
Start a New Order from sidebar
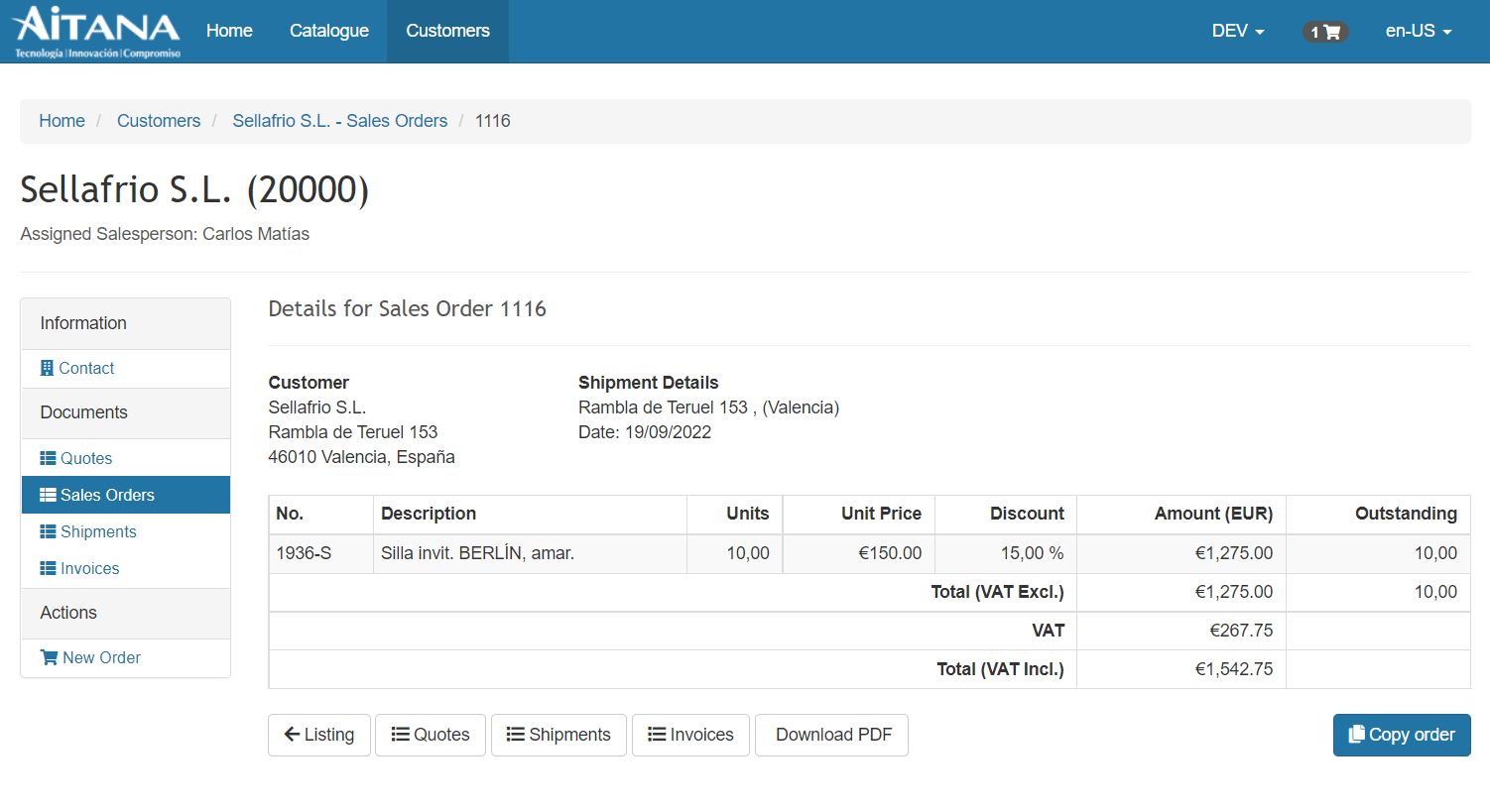click(101, 657)
